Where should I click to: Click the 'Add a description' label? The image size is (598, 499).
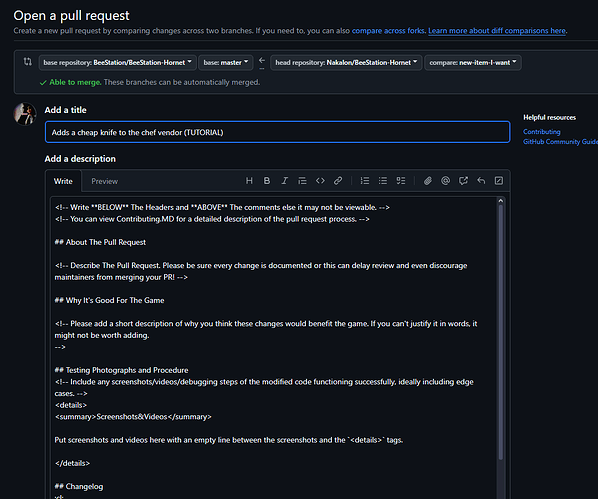pyautogui.click(x=80, y=159)
